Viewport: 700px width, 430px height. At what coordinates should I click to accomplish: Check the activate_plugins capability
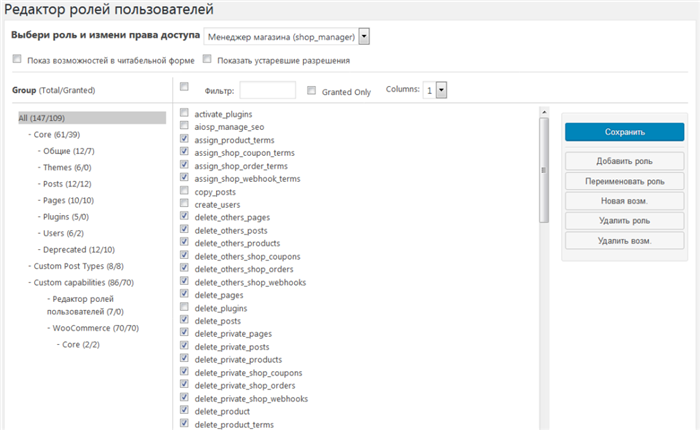(x=184, y=113)
